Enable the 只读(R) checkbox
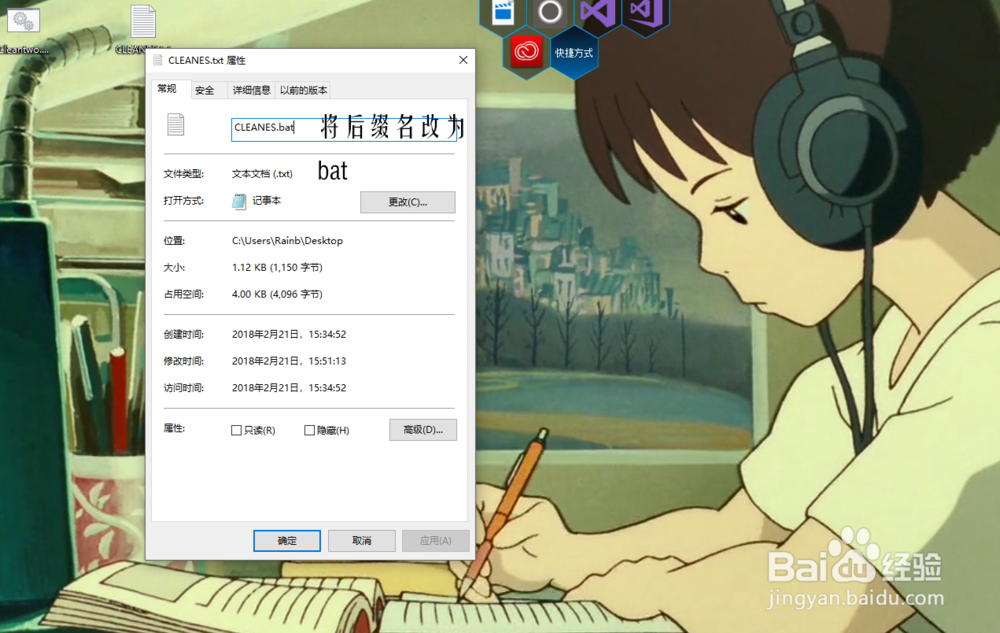The width and height of the screenshot is (1000, 633). (236, 430)
